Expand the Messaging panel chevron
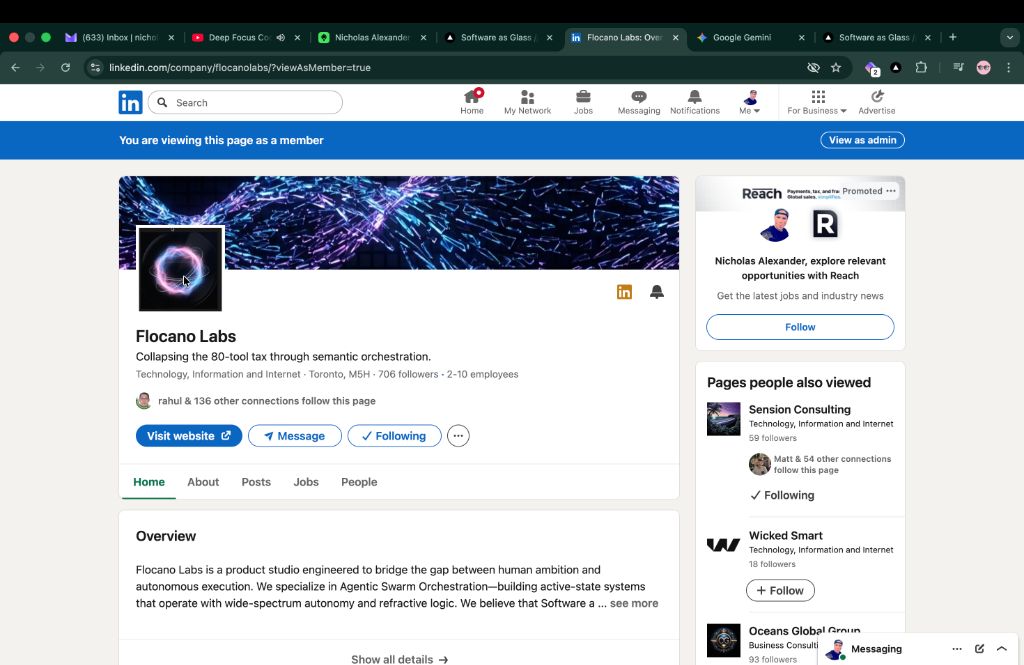 [1001, 649]
